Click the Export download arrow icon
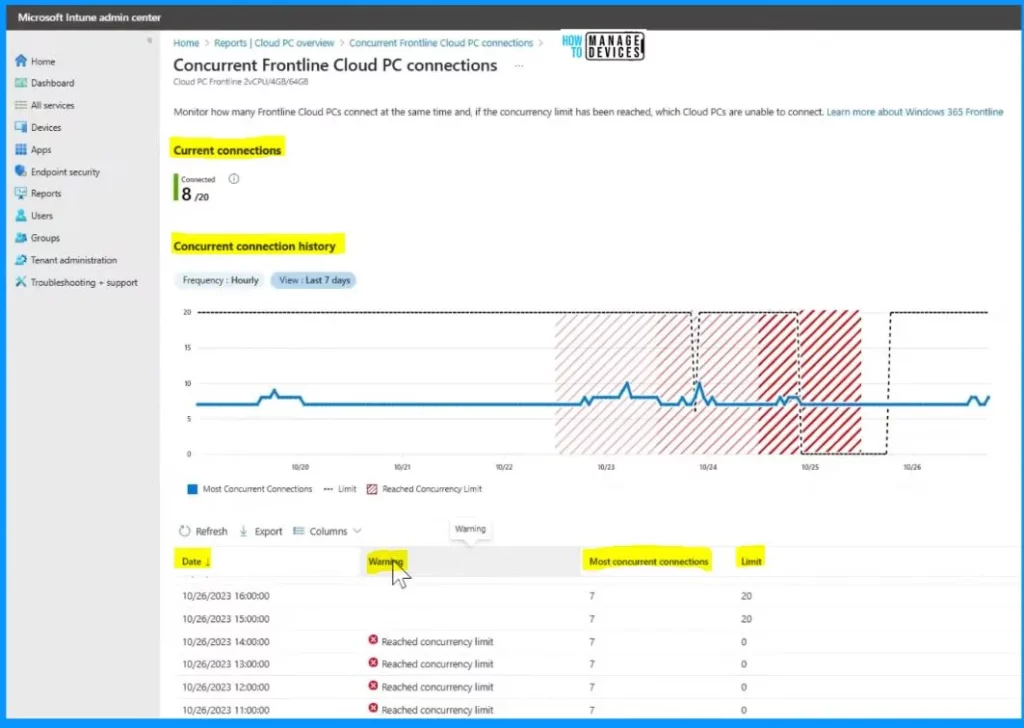Viewport: 1024px width, 728px height. coord(243,531)
